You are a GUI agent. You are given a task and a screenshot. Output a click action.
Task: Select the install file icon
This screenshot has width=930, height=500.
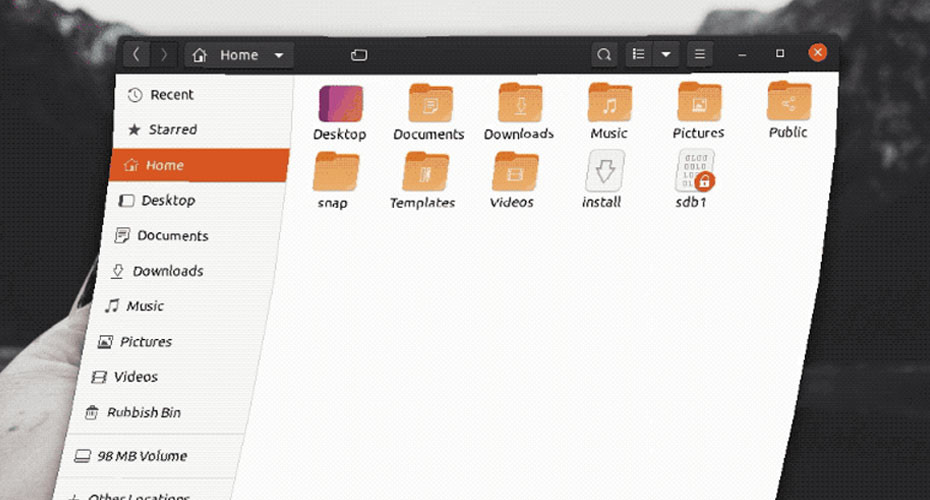[x=605, y=171]
